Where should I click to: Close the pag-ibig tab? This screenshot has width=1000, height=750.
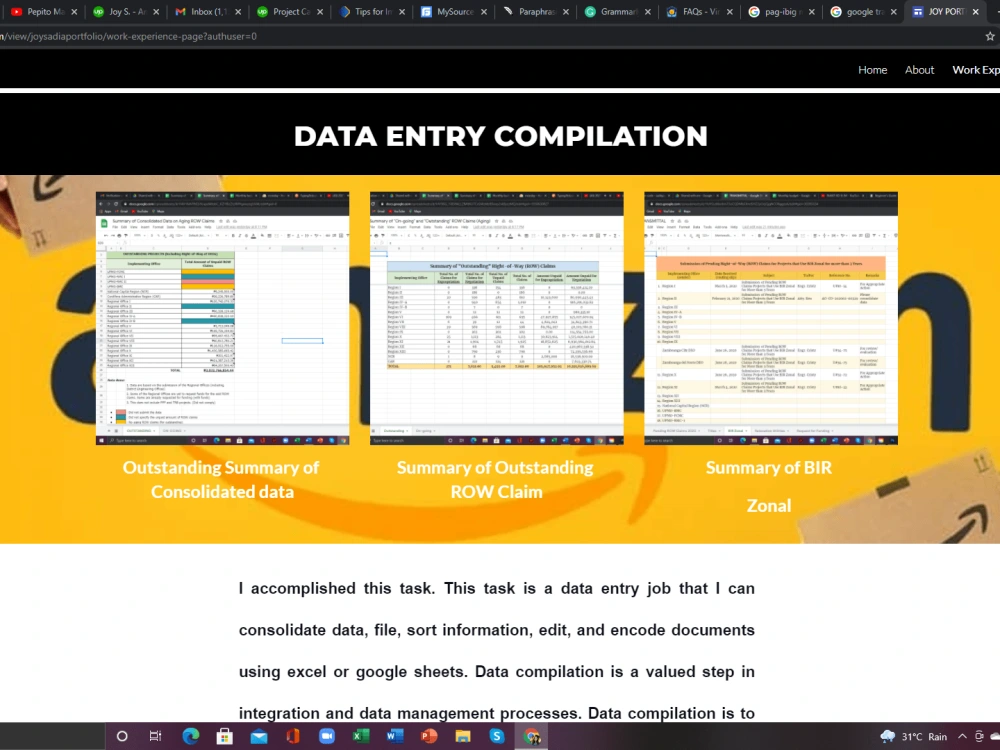pyautogui.click(x=811, y=11)
